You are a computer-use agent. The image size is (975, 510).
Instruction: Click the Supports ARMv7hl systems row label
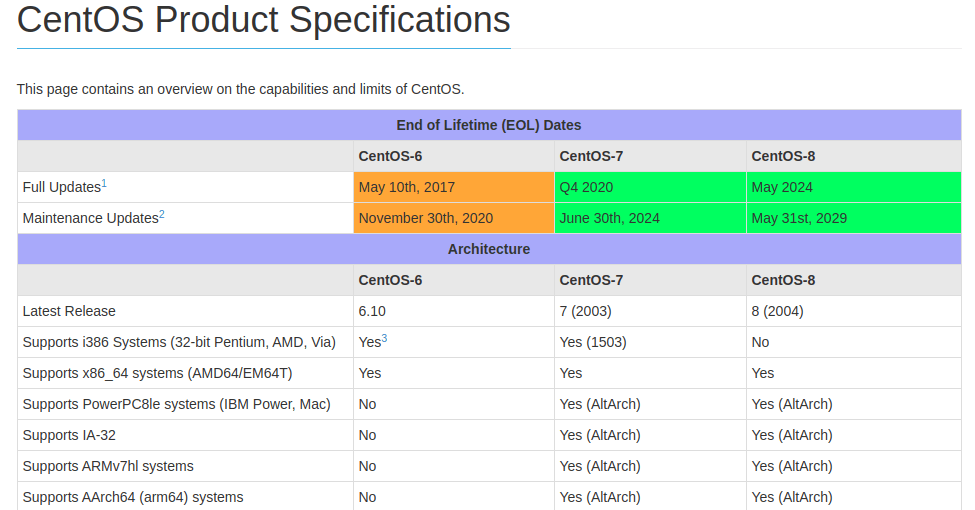coord(108,466)
